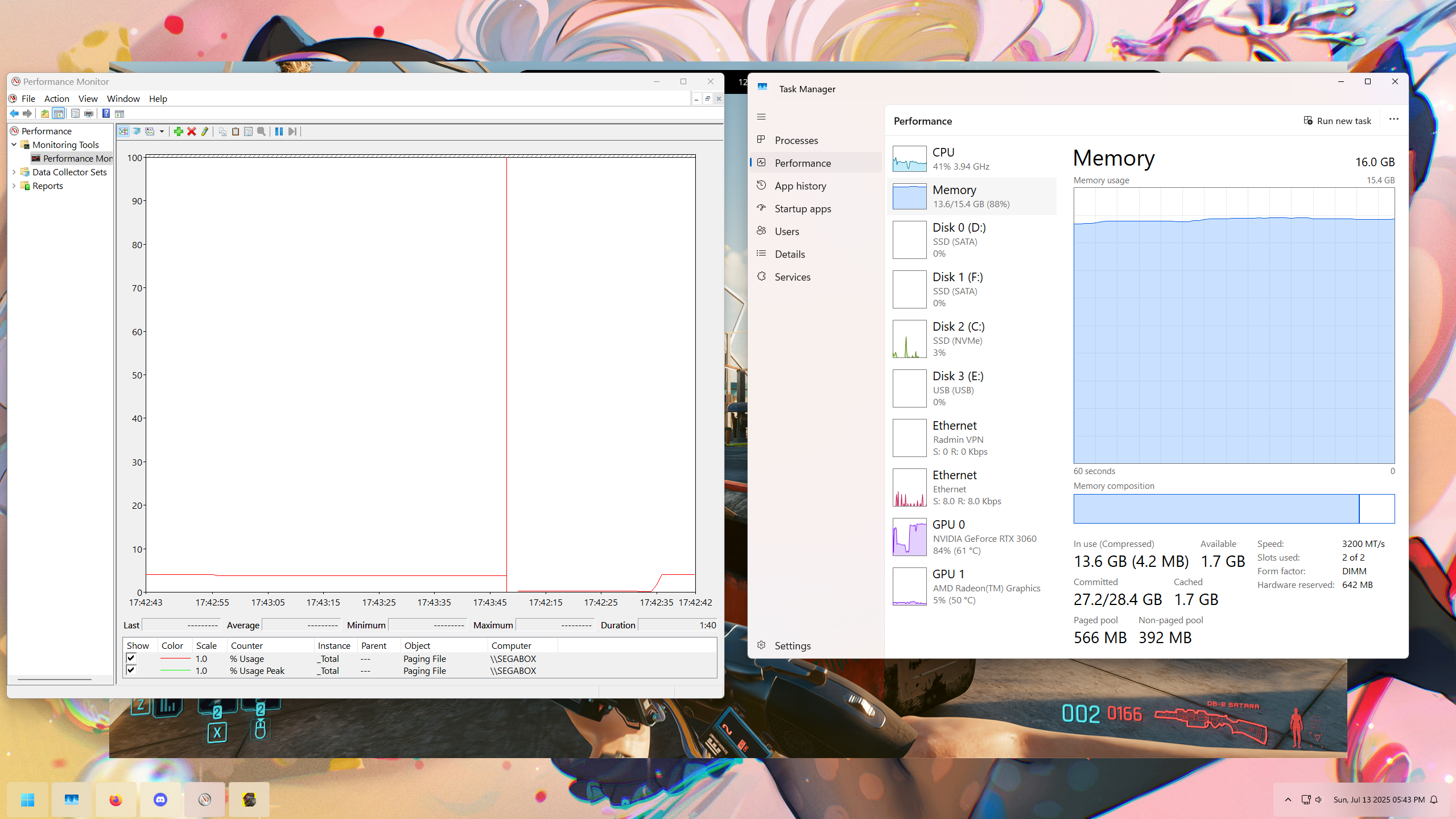Click red X Delete counter icon

click(192, 131)
